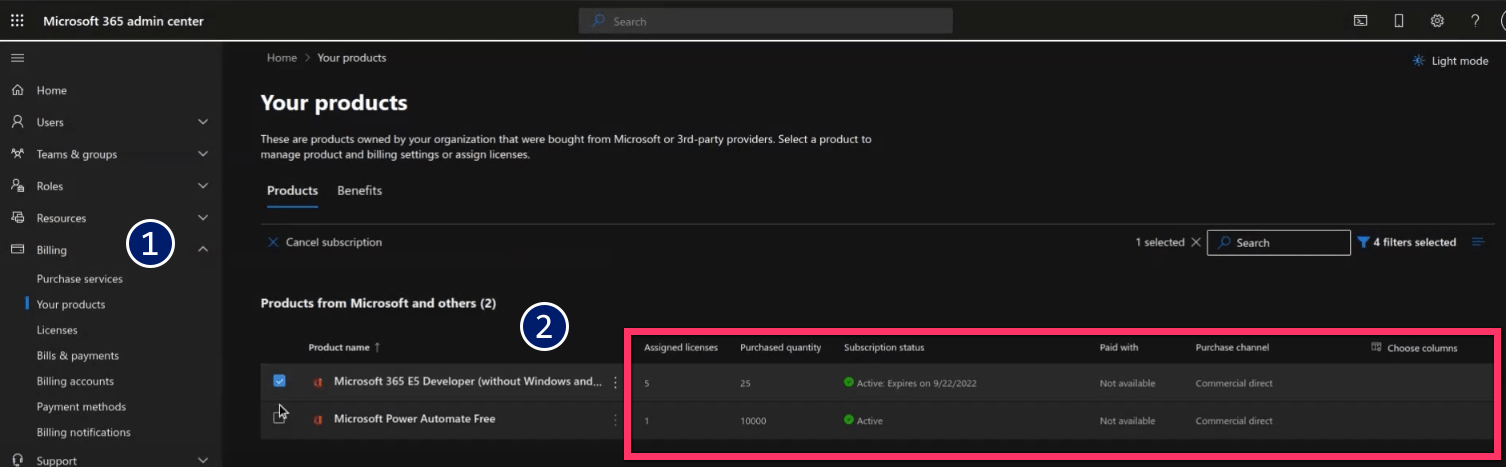Click purchased quantity 25 cell
The height and width of the screenshot is (467, 1506).
coord(745,383)
